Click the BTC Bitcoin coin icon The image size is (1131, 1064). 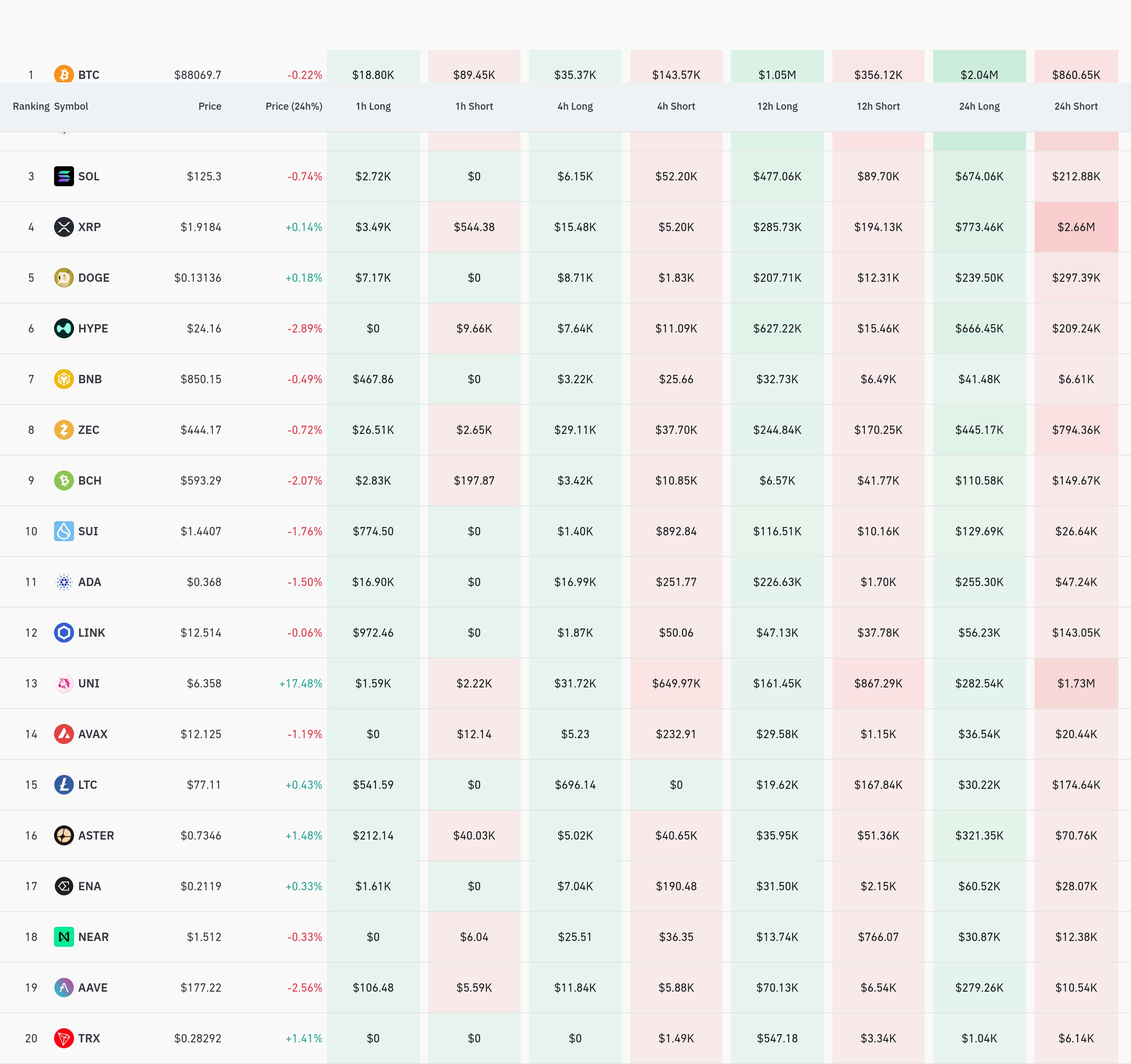pos(64,74)
